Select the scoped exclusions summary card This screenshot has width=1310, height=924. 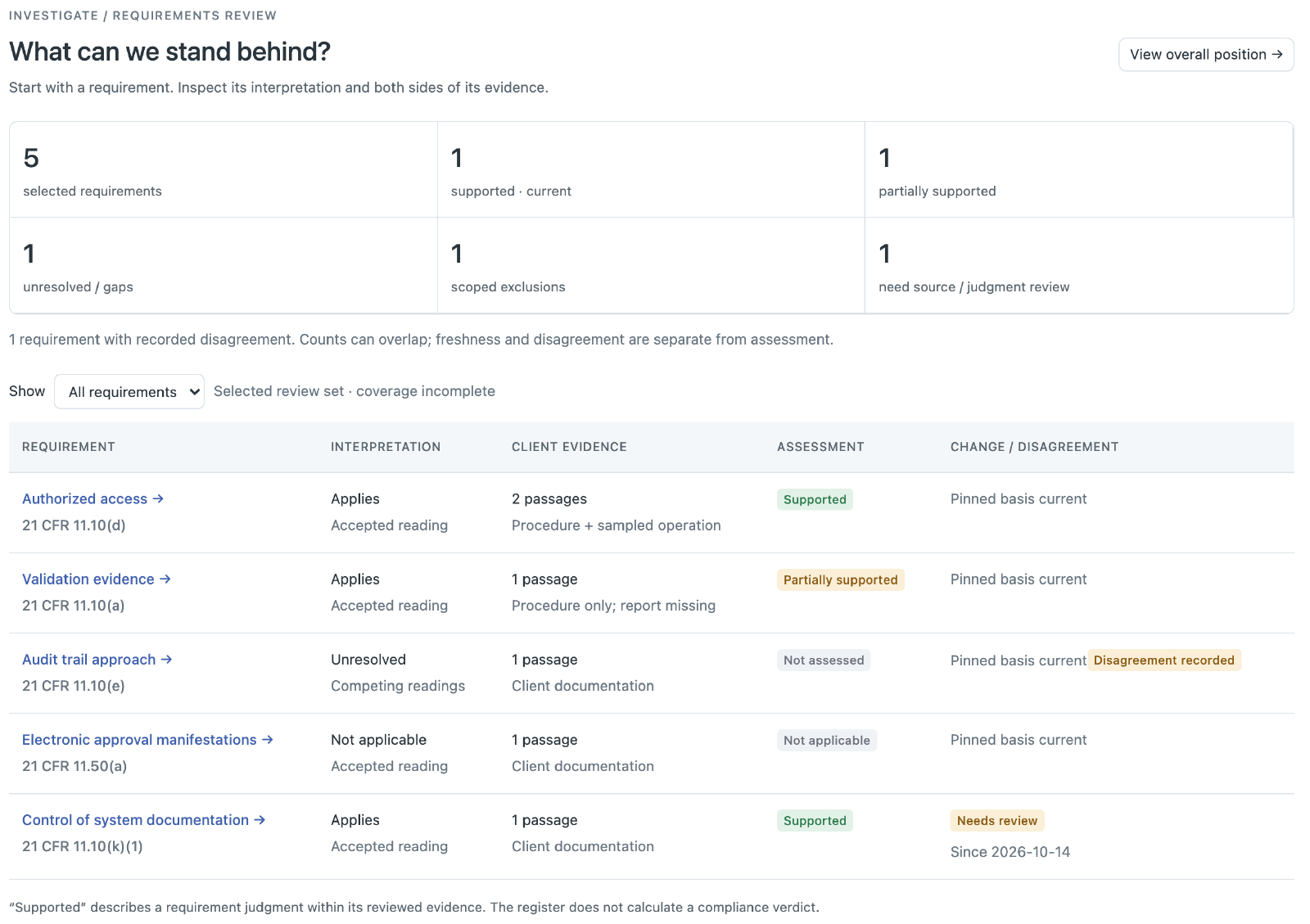pos(651,265)
